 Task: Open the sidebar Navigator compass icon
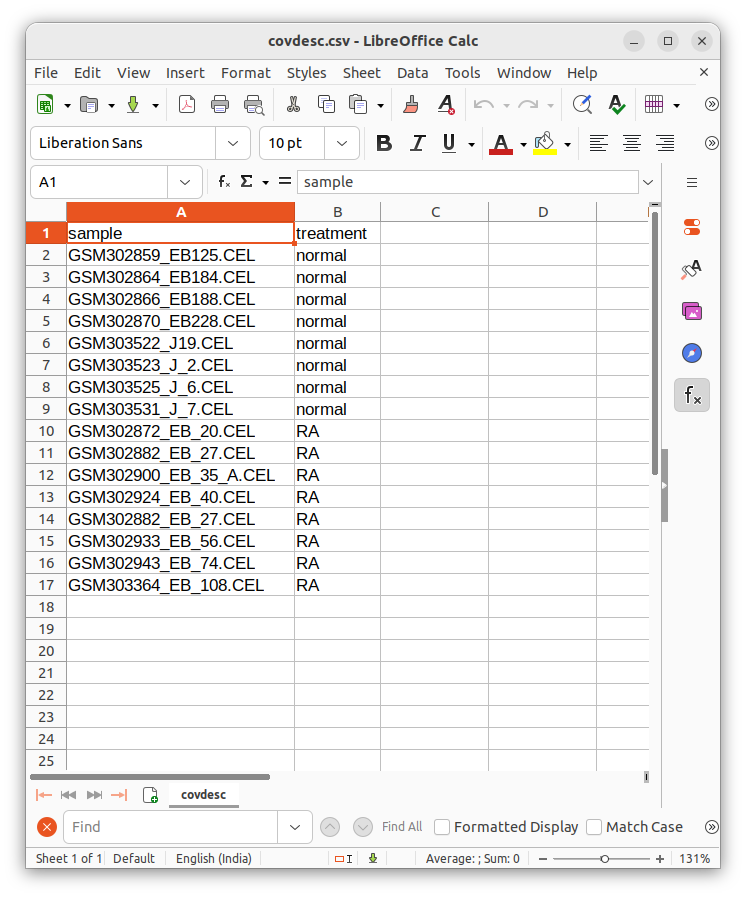click(692, 353)
